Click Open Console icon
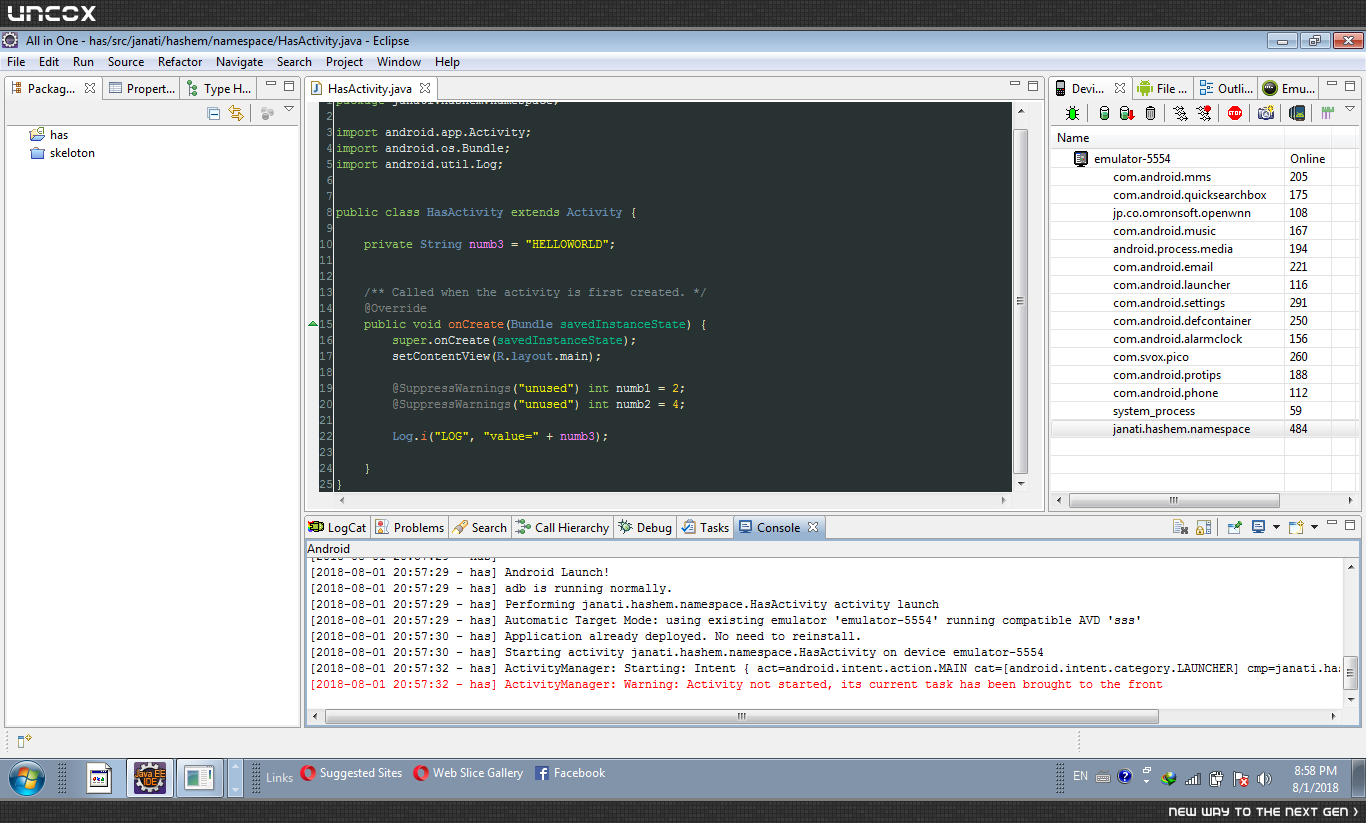Viewport: 1366px width, 823px height. pos(1296,527)
